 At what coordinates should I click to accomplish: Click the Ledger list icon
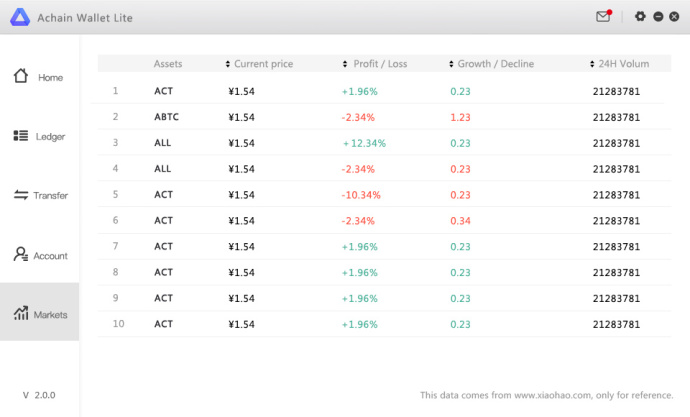[21, 135]
